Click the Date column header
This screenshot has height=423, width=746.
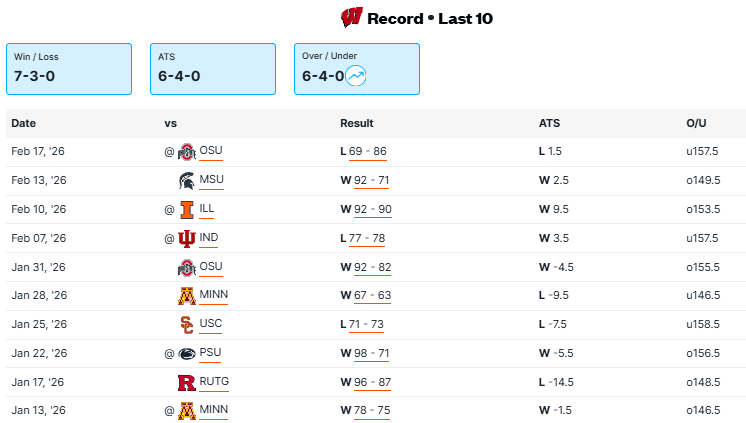tap(23, 123)
